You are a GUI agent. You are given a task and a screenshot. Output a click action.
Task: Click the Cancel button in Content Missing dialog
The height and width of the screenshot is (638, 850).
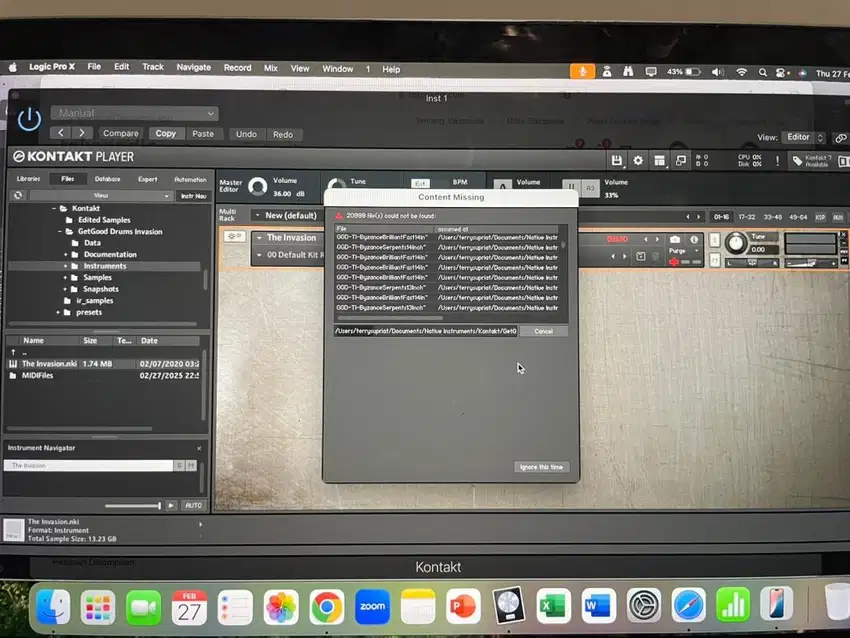543,331
